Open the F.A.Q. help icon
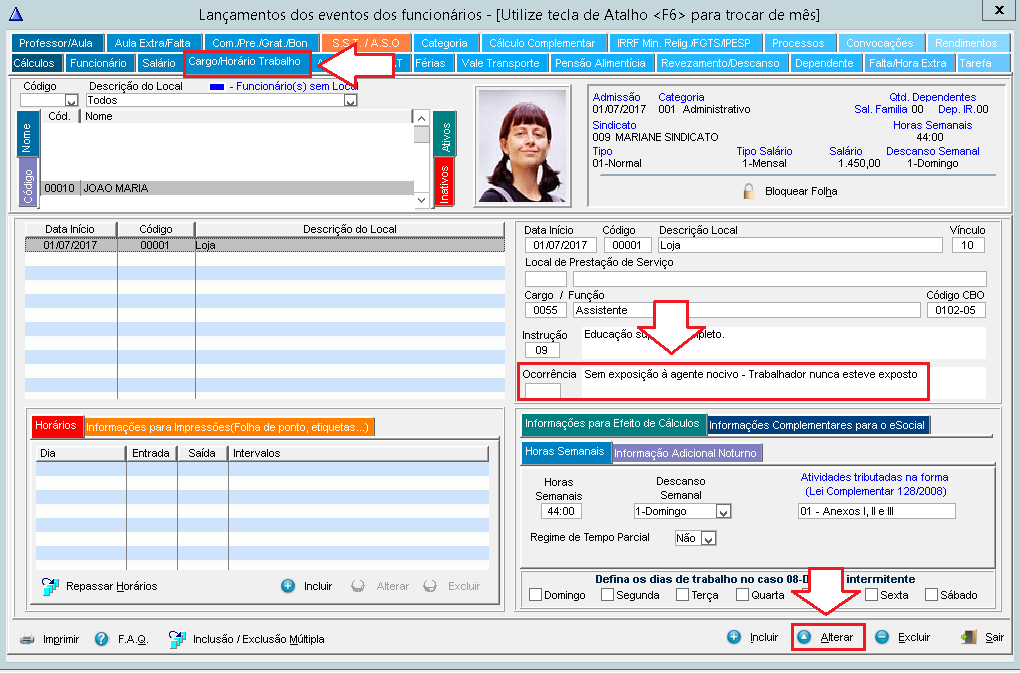1020x673 pixels. pyautogui.click(x=101, y=639)
